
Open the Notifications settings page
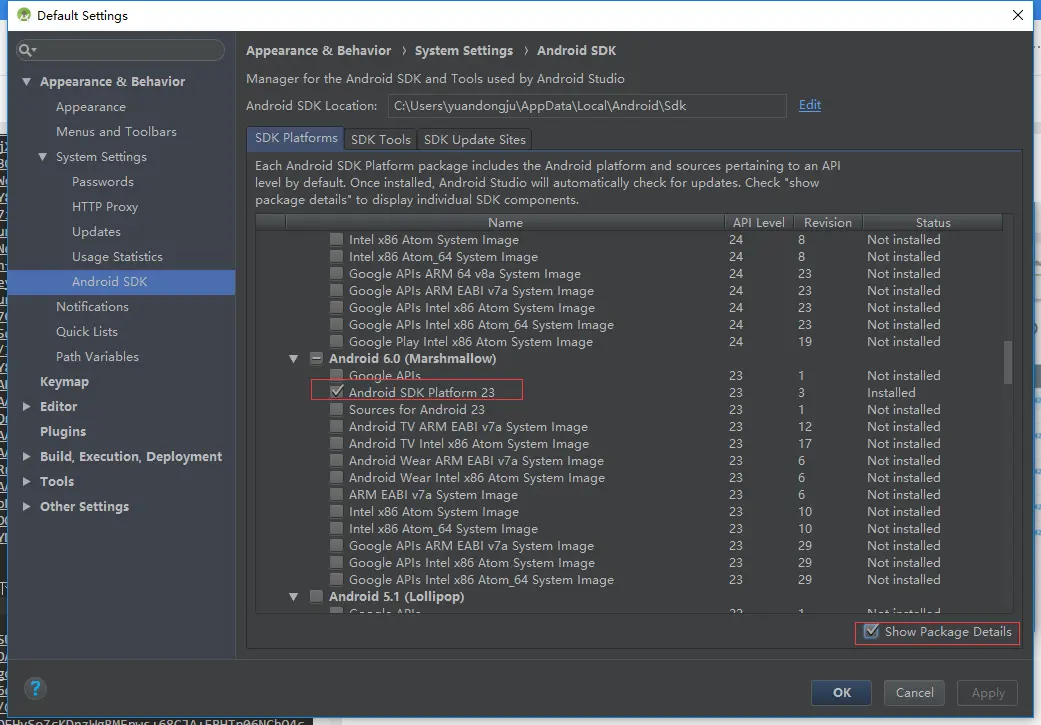92,307
